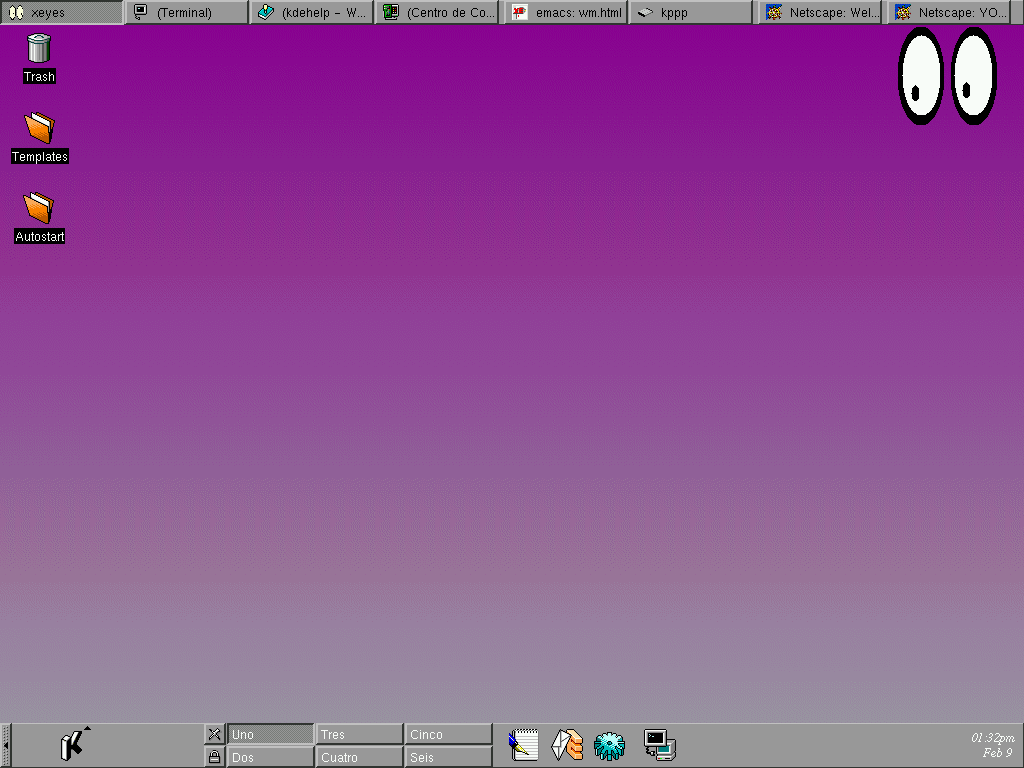Launch the terminal monitor icon in panel
The height and width of the screenshot is (768, 1024).
tap(659, 745)
